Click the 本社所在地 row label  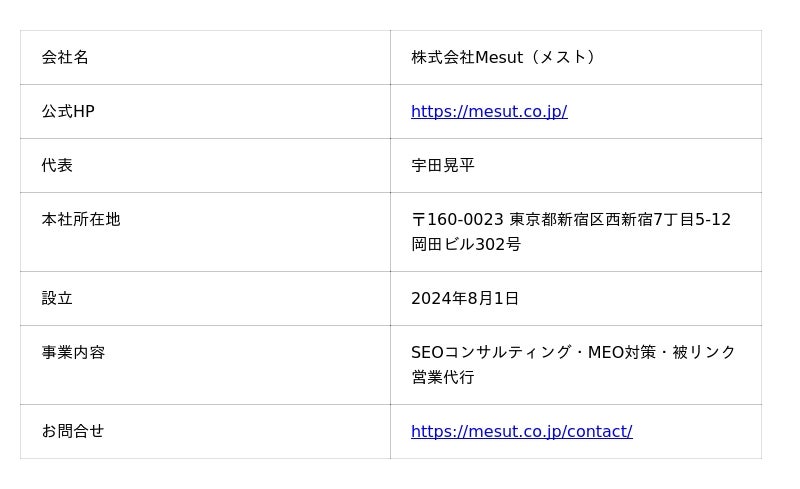81,220
